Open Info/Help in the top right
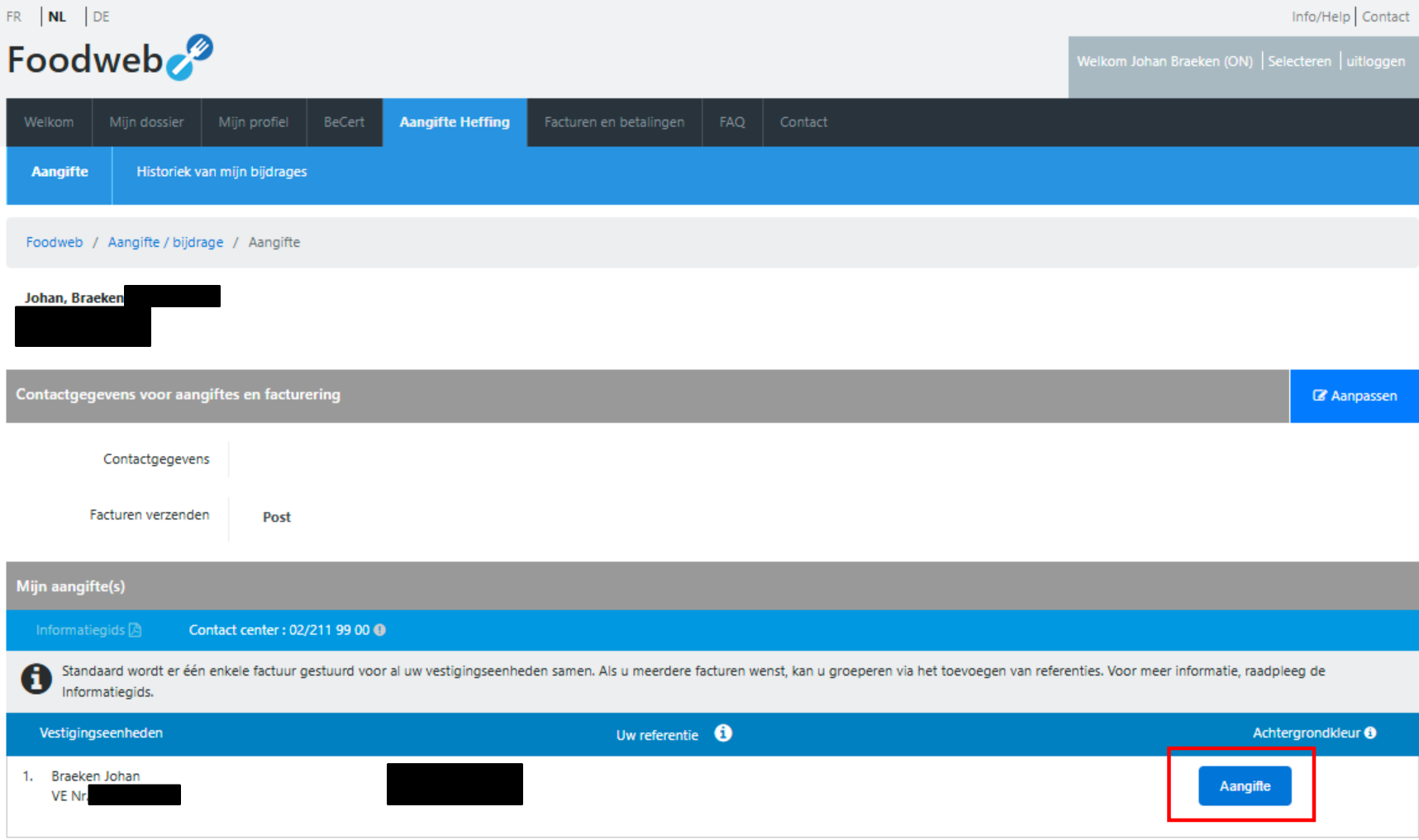The height and width of the screenshot is (840, 1419). tap(1320, 17)
